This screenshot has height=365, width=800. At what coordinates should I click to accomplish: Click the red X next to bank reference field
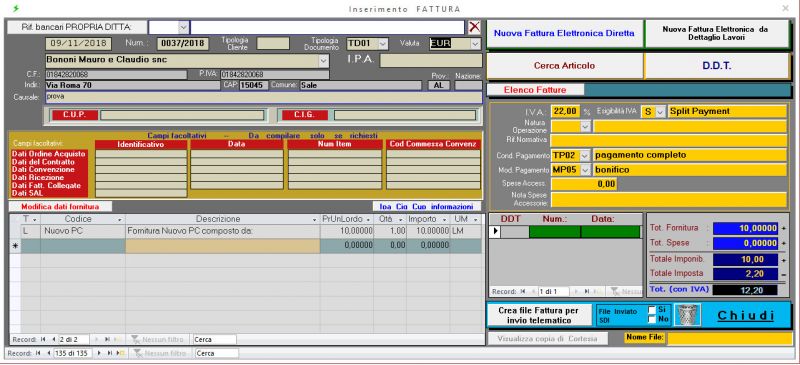(x=474, y=27)
